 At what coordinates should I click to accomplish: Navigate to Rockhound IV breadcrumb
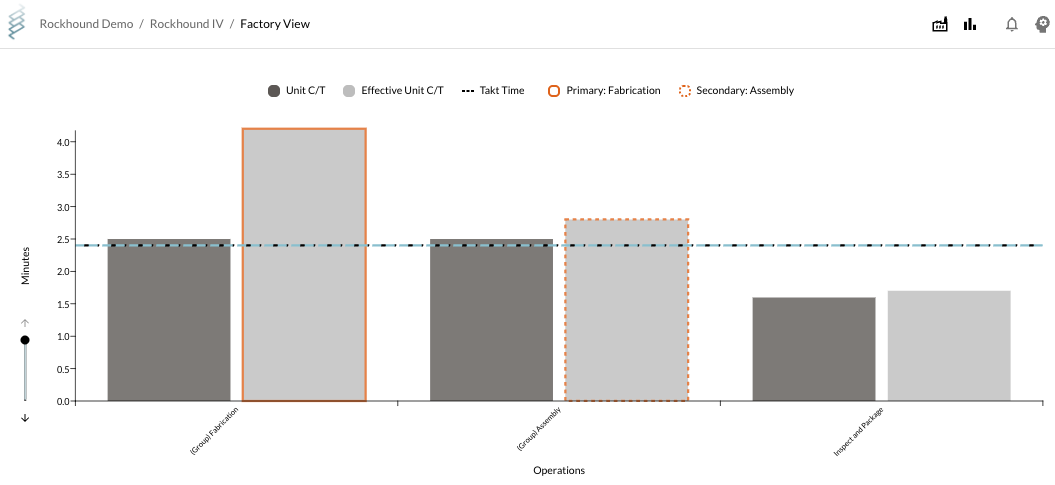click(x=186, y=24)
